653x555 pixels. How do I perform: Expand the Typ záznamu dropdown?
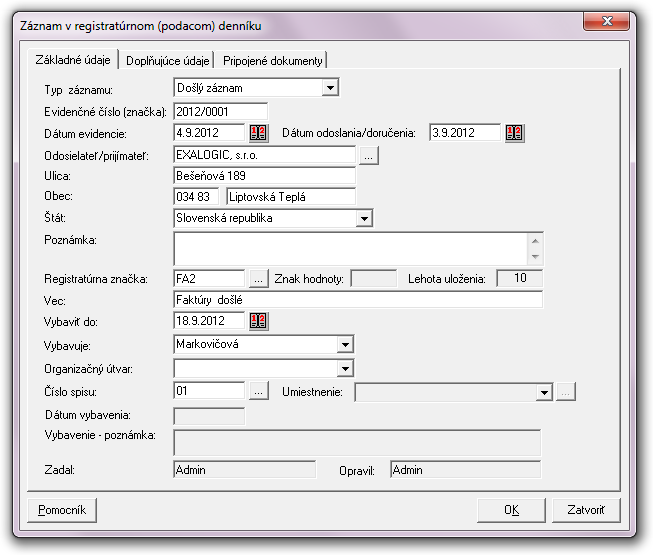[330, 89]
